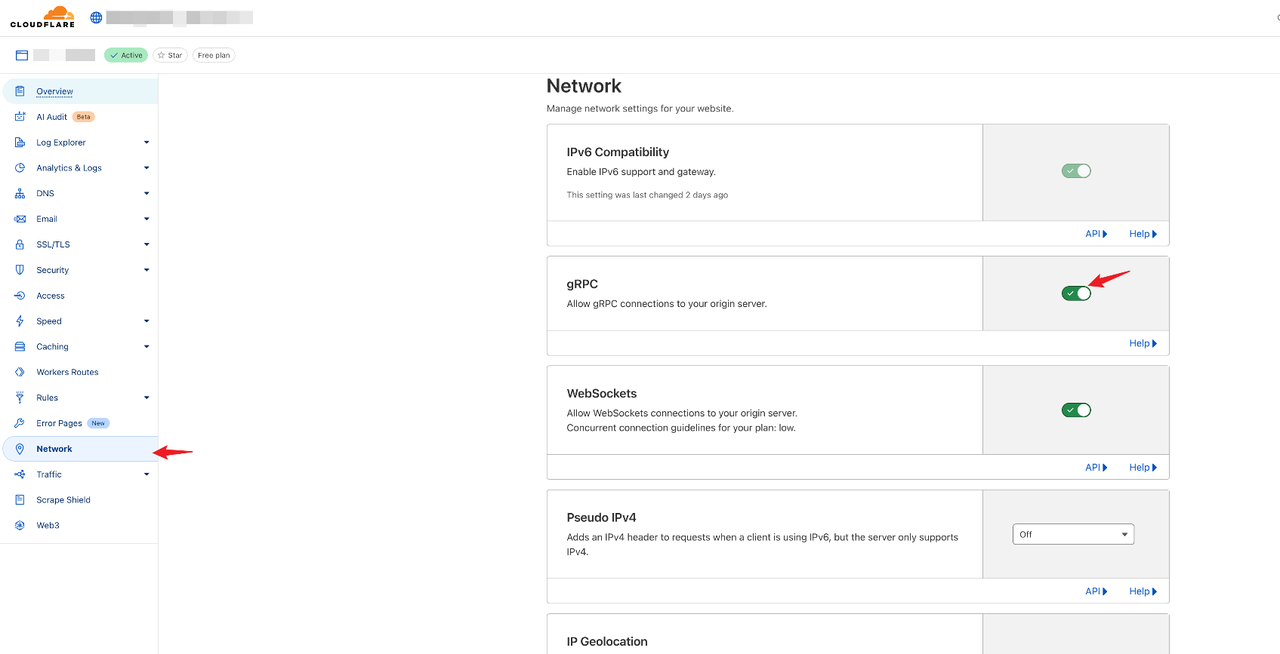Disable WebSockets connections
The width and height of the screenshot is (1280, 654).
click(1075, 409)
